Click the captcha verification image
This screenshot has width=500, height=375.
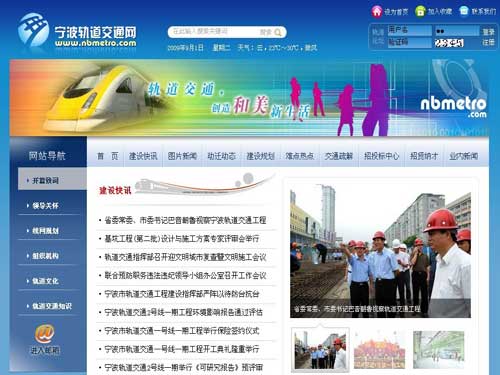pos(449,43)
